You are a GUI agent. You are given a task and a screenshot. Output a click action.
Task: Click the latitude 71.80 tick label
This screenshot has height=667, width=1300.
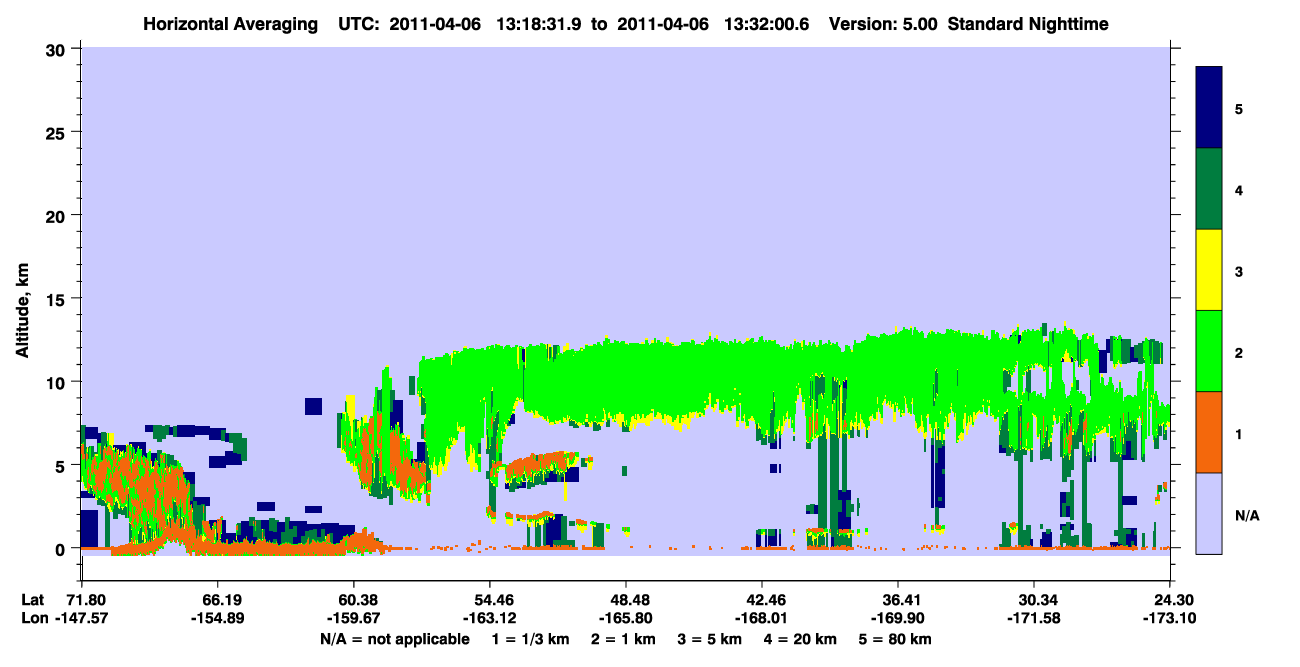coord(85,599)
